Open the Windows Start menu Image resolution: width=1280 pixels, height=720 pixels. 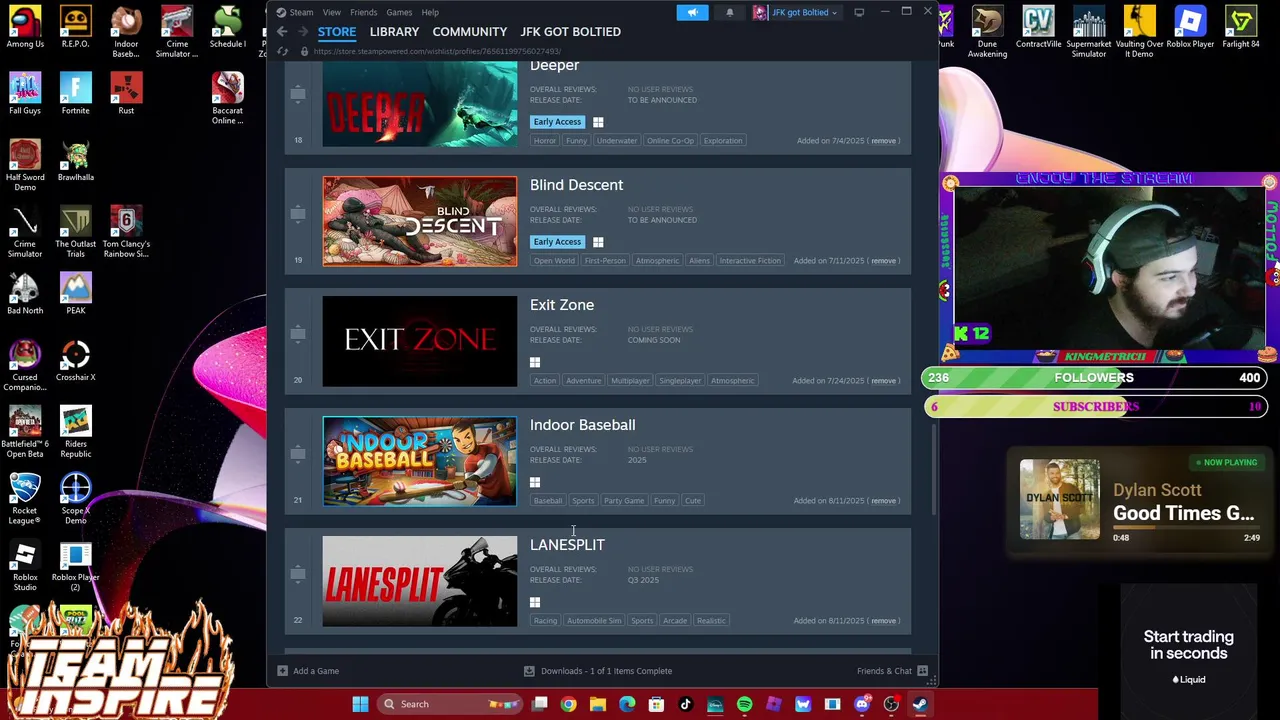coord(360,704)
